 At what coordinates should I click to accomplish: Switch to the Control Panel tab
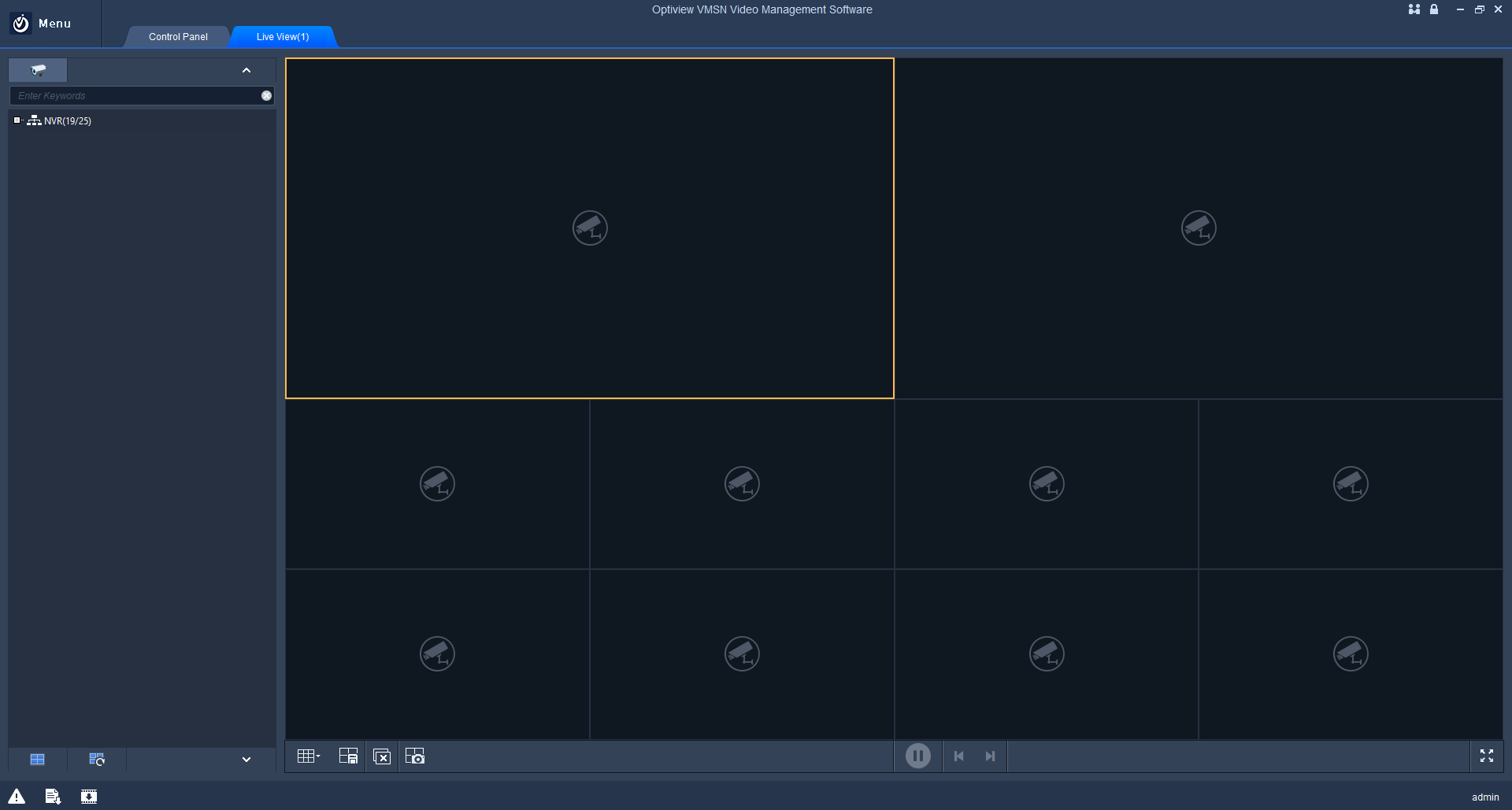tap(177, 36)
